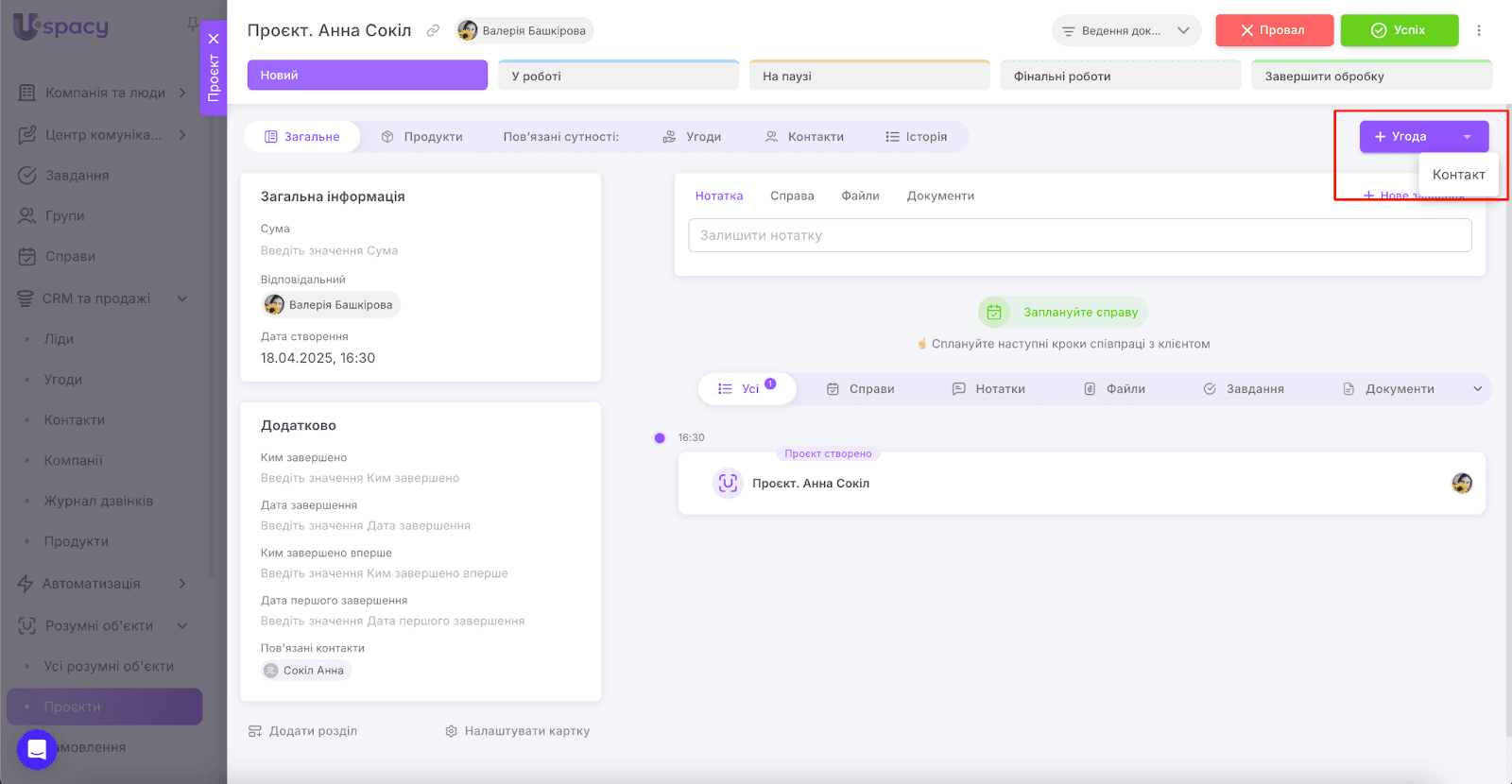The width and height of the screenshot is (1512, 784).
Task: Open the three-dot more options menu
Action: pos(1479,30)
